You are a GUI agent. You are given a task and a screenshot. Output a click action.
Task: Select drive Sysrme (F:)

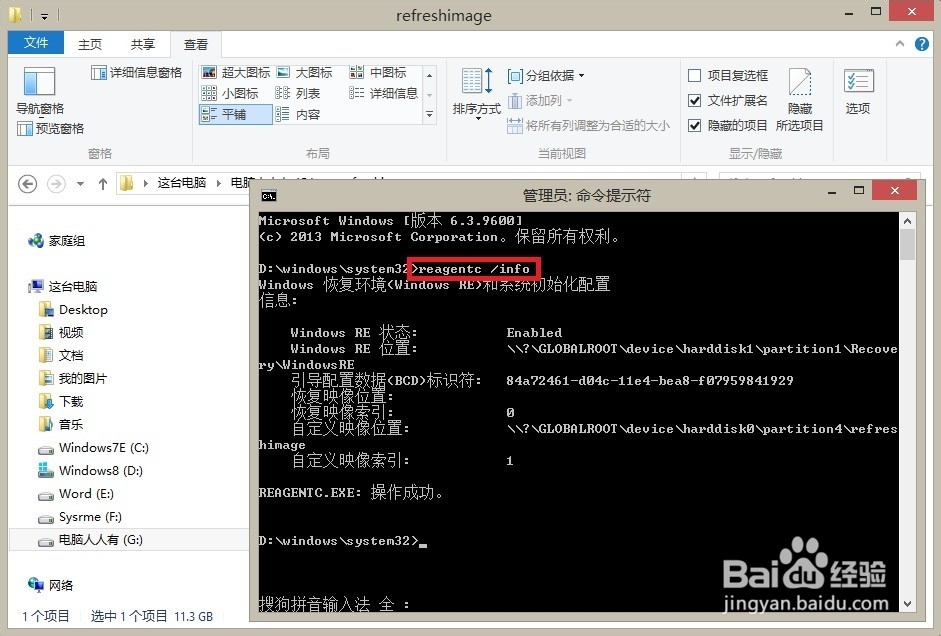(x=80, y=517)
